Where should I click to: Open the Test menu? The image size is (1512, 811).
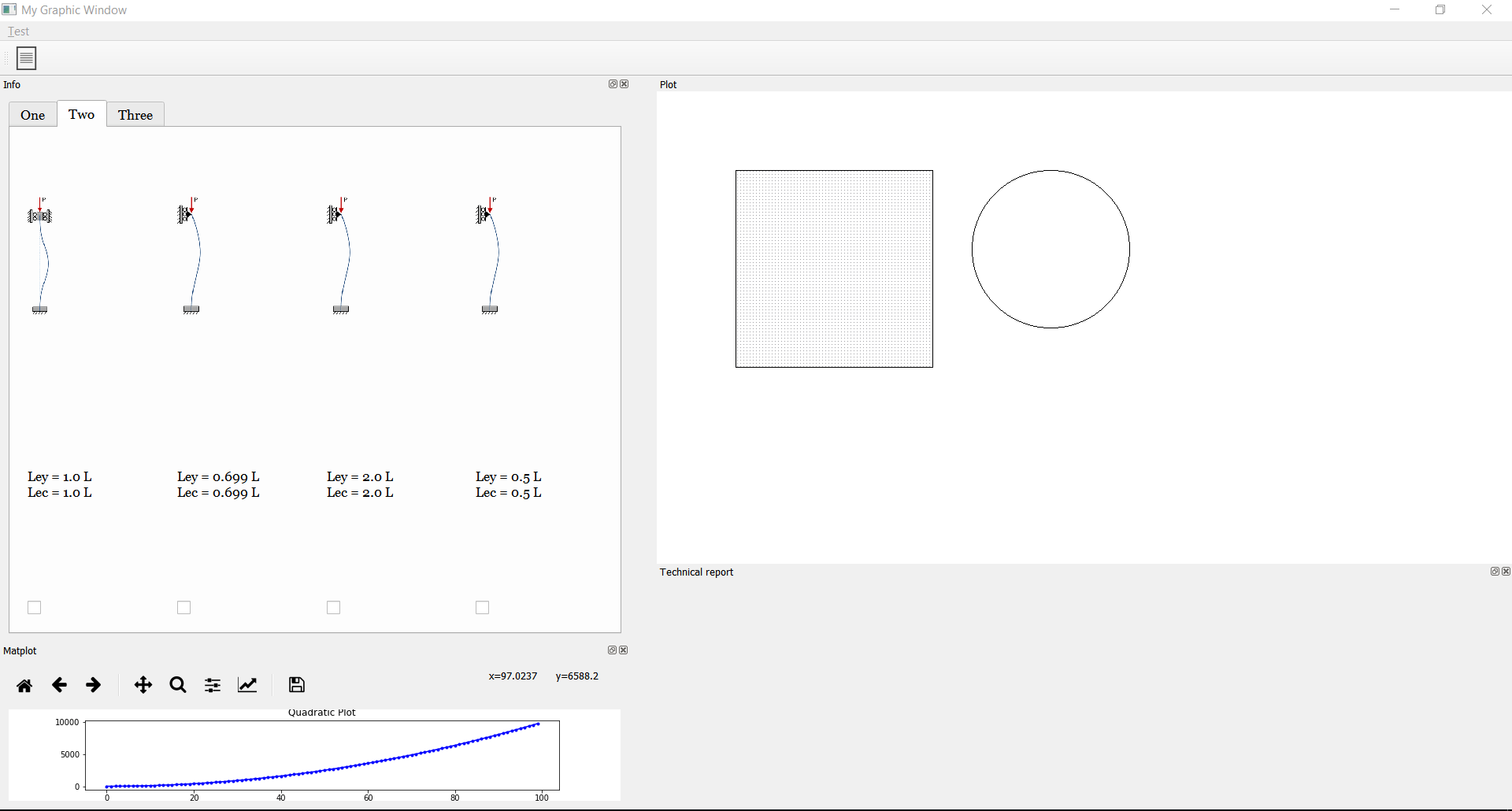tap(18, 31)
